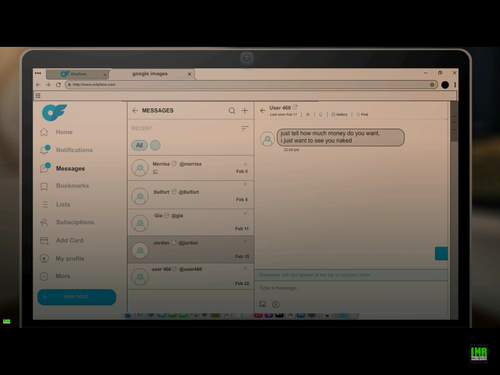500x375 pixels.
Task: Open the browser profile avatar
Action: pyautogui.click(x=445, y=85)
